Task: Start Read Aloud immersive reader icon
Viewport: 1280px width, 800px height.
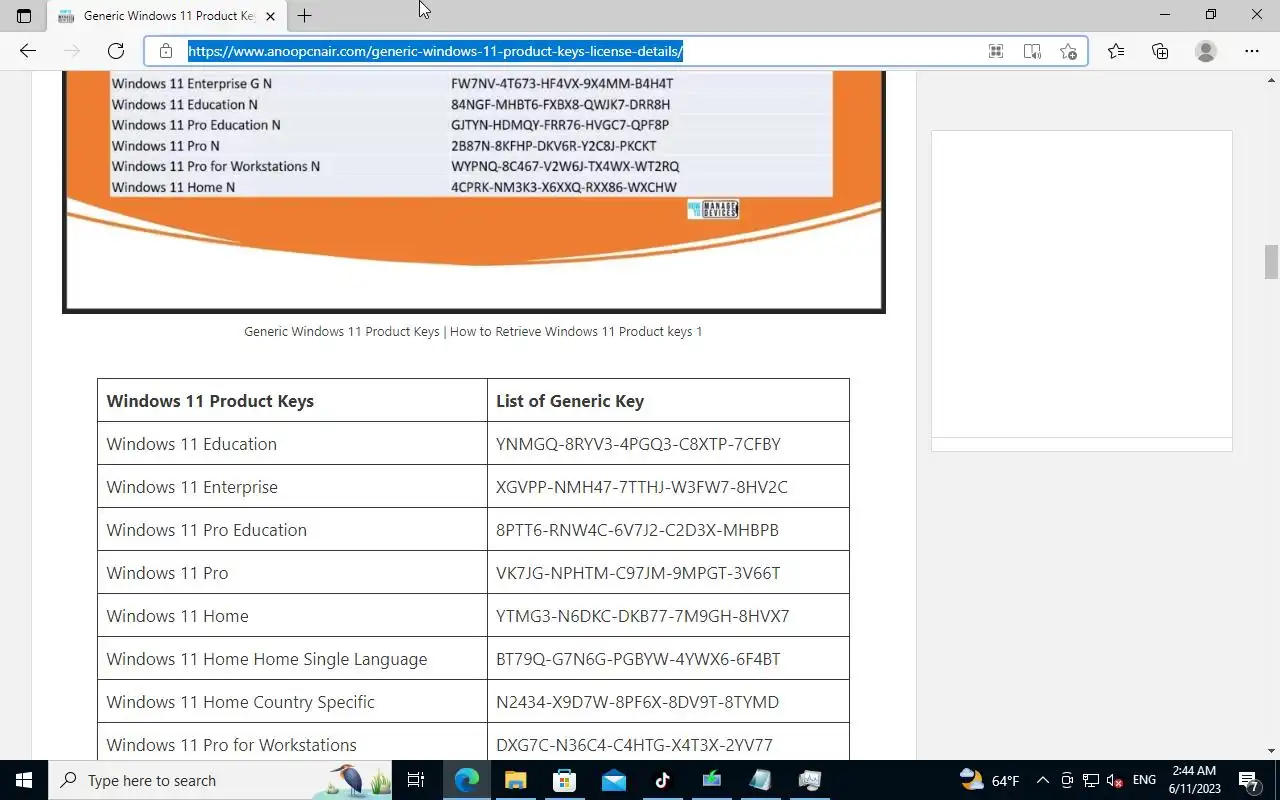Action: 1032,51
